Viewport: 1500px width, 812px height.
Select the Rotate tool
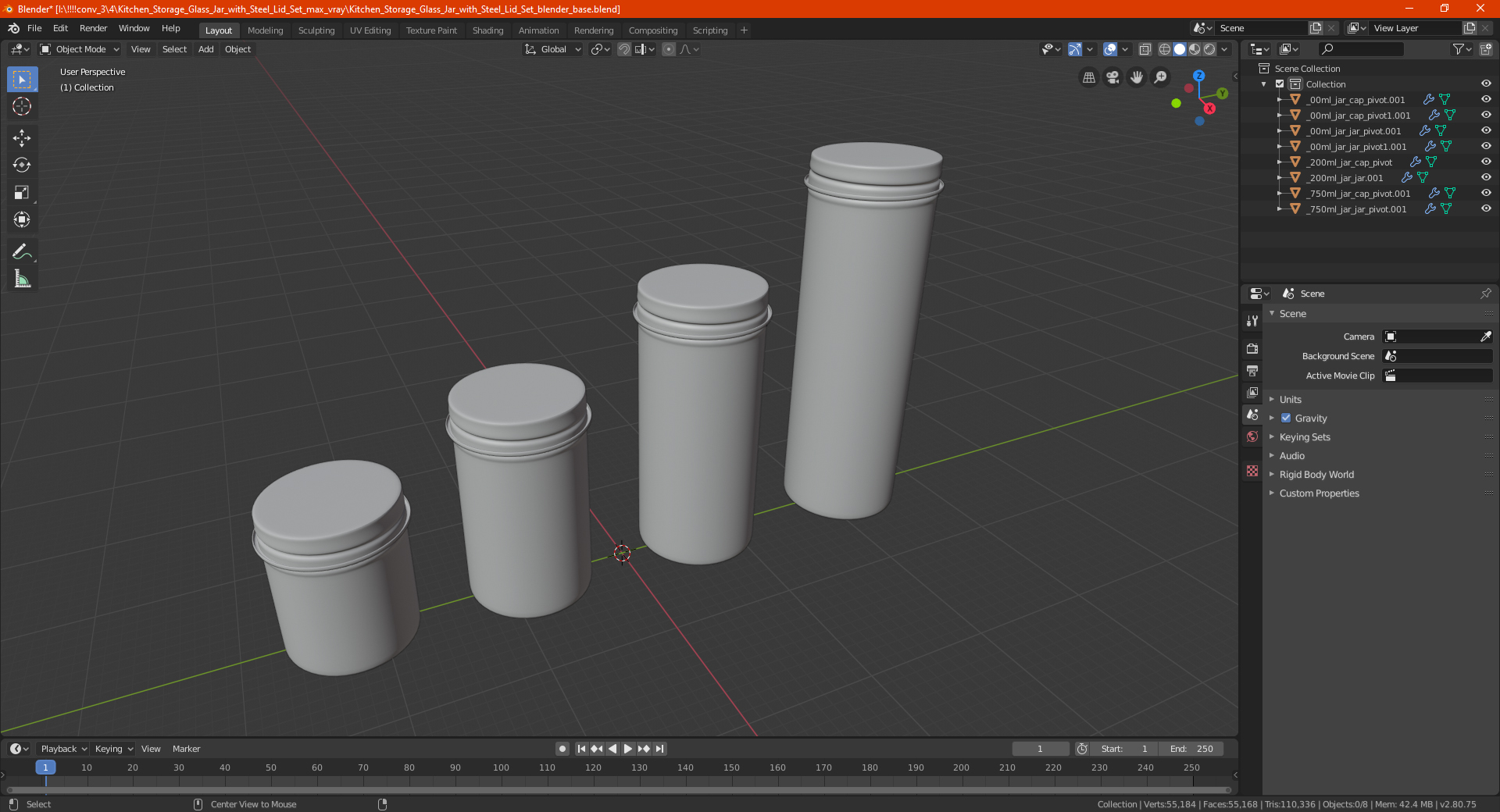(x=22, y=165)
